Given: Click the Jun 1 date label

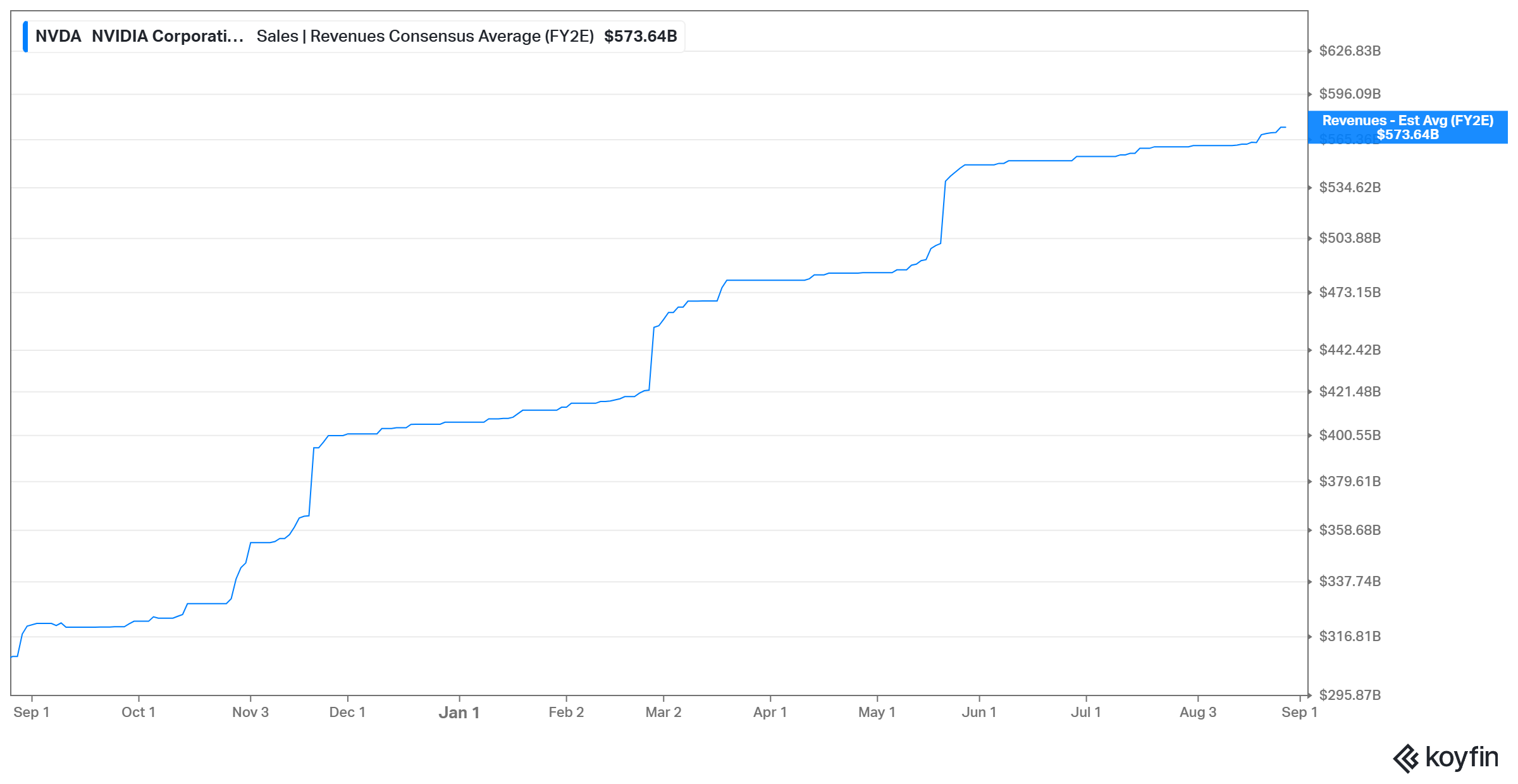Looking at the screenshot, I should point(979,713).
